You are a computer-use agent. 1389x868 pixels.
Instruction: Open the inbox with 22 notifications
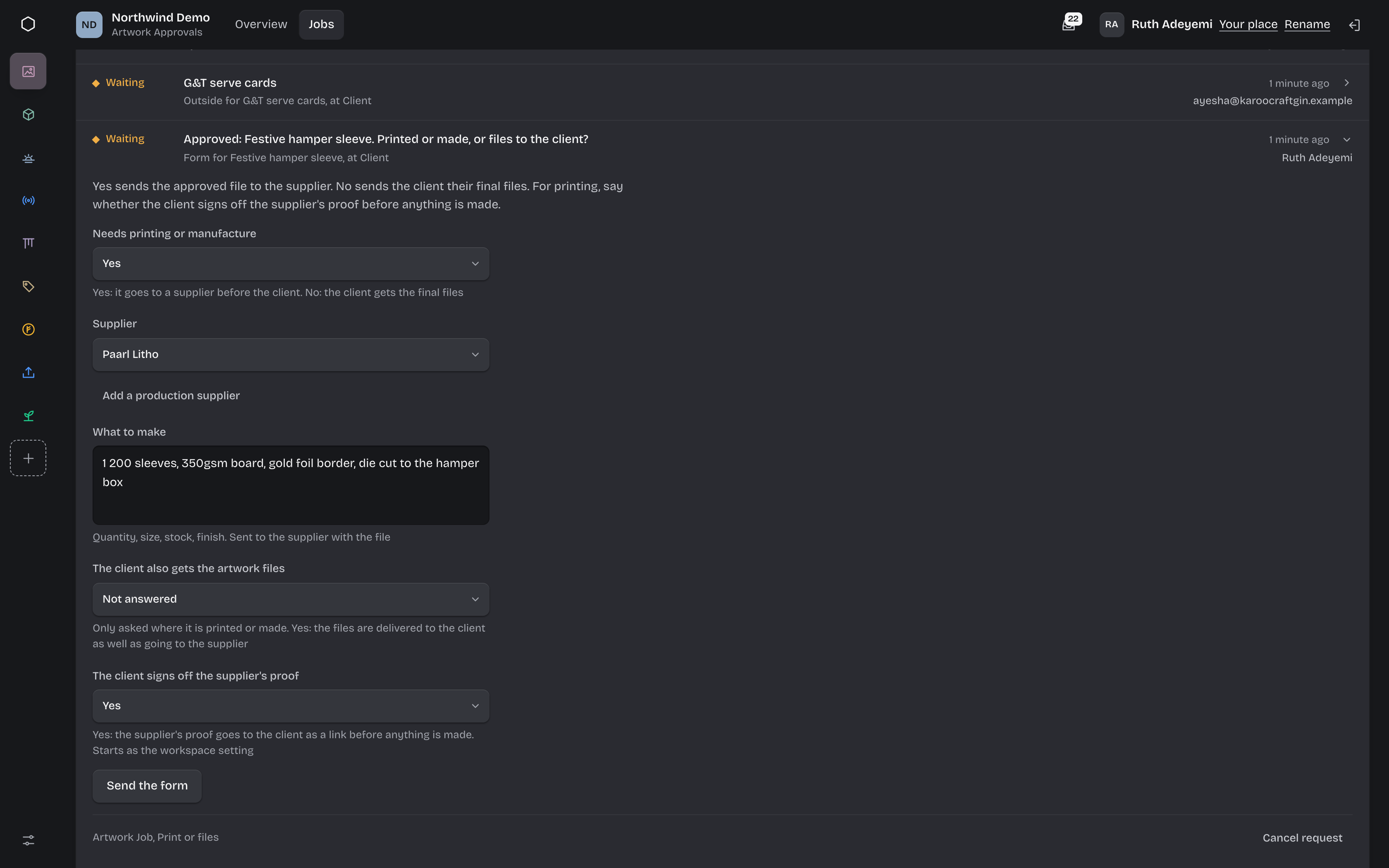click(x=1070, y=24)
